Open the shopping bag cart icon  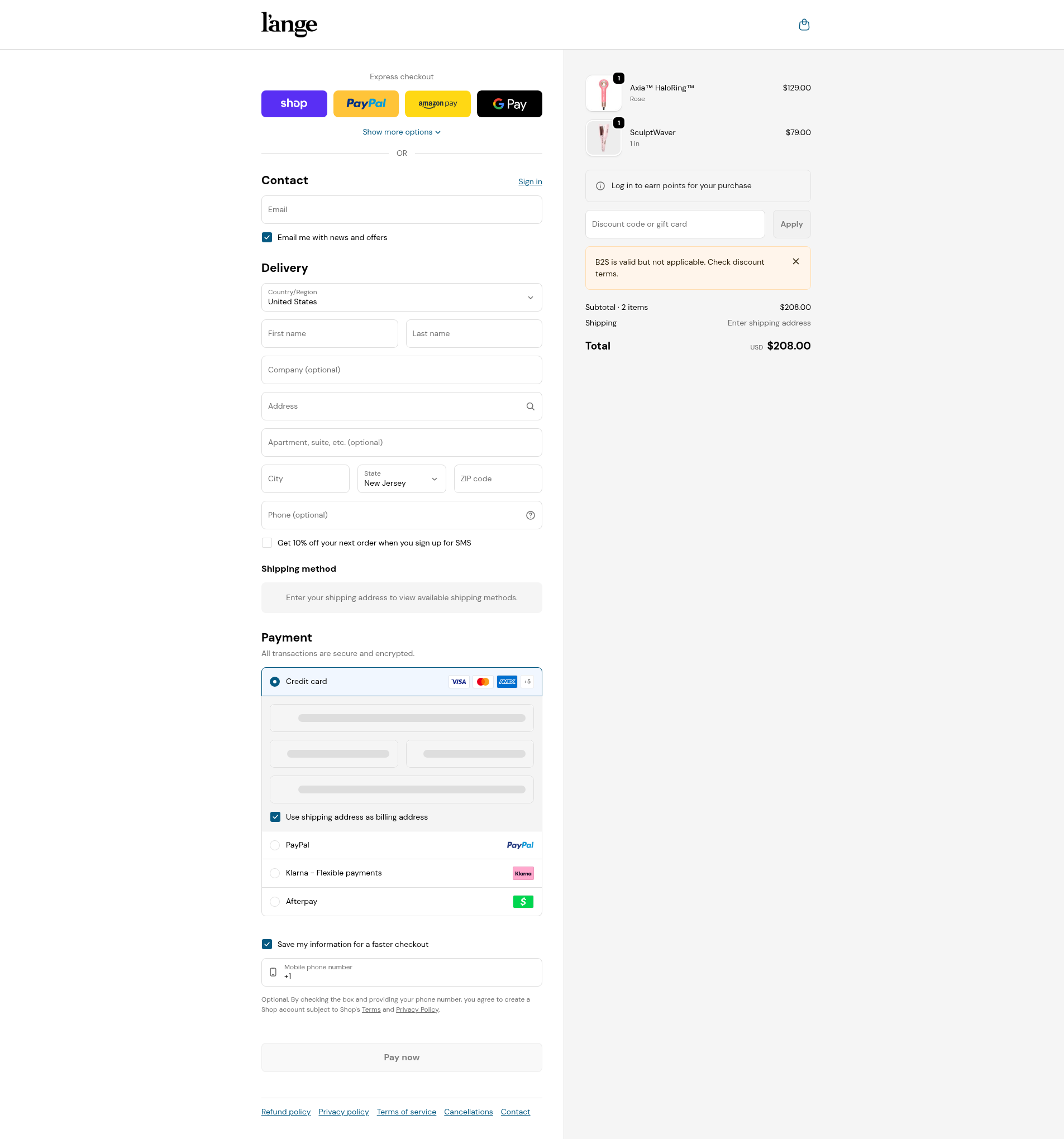tap(804, 25)
